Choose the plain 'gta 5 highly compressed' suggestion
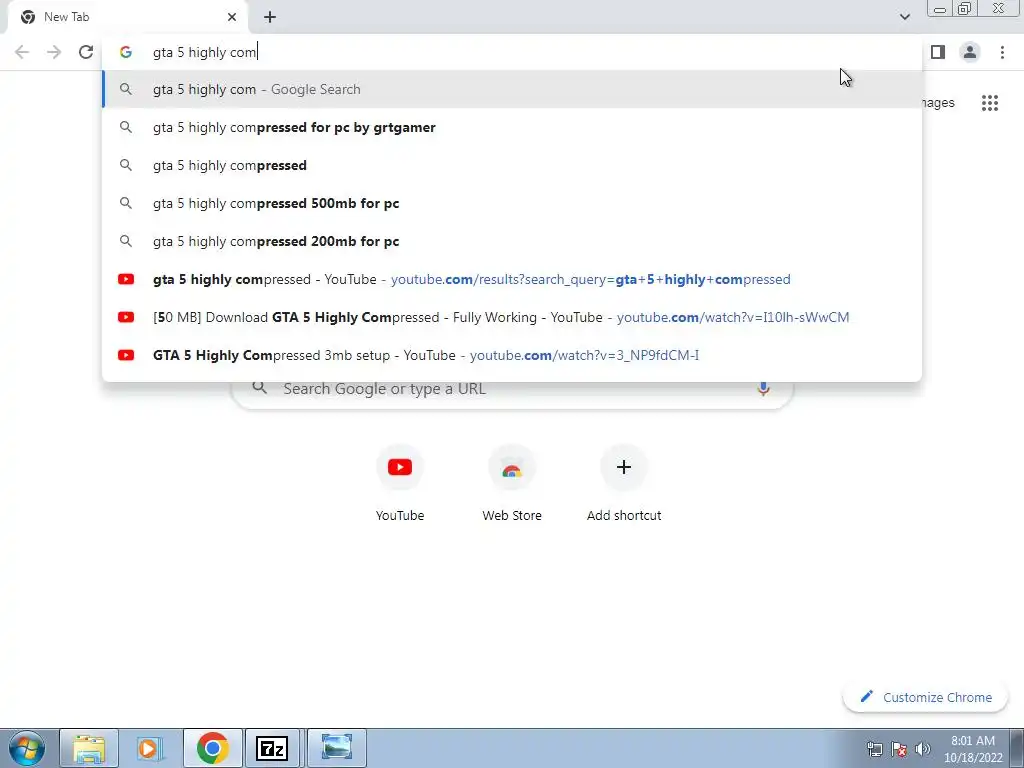 (x=512, y=165)
